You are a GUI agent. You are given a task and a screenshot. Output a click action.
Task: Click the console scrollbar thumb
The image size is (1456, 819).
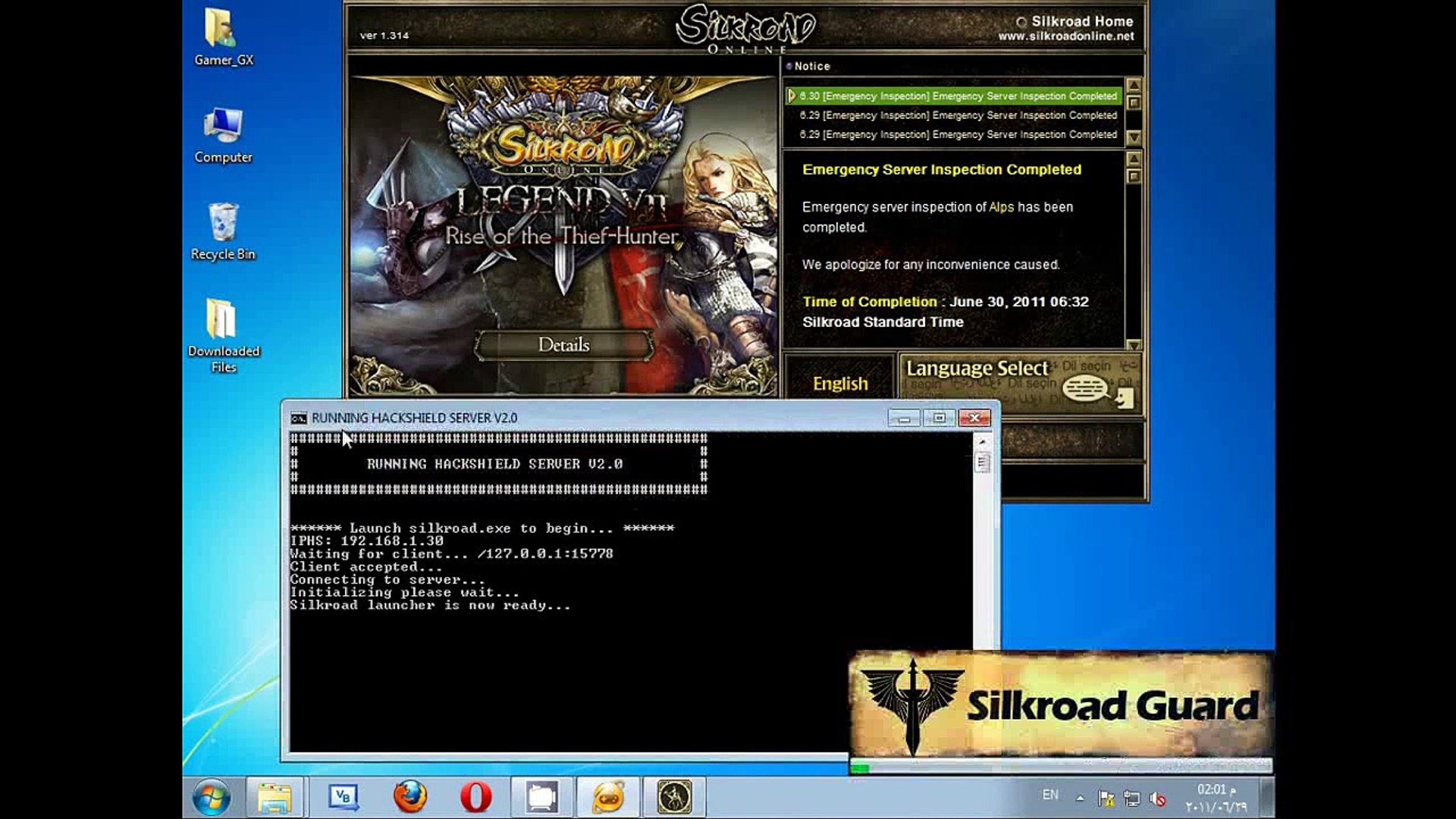[x=982, y=462]
